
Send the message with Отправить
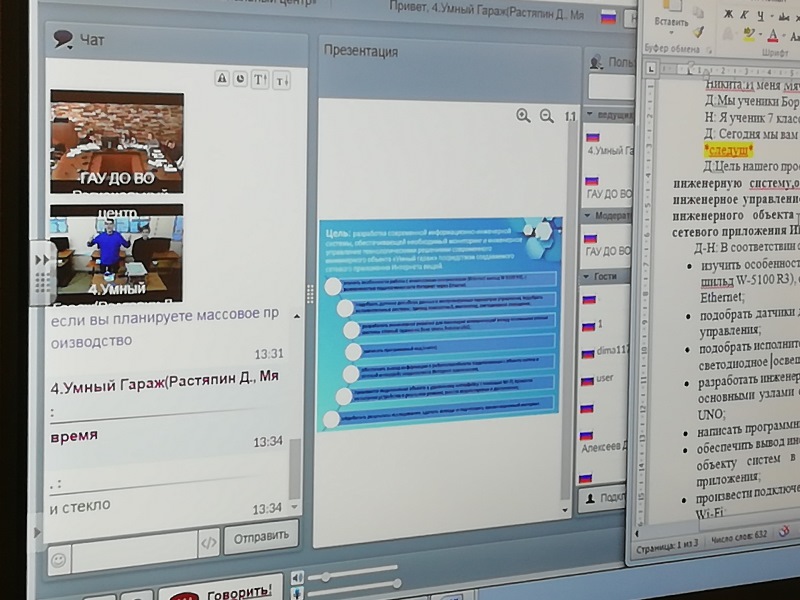pos(260,536)
